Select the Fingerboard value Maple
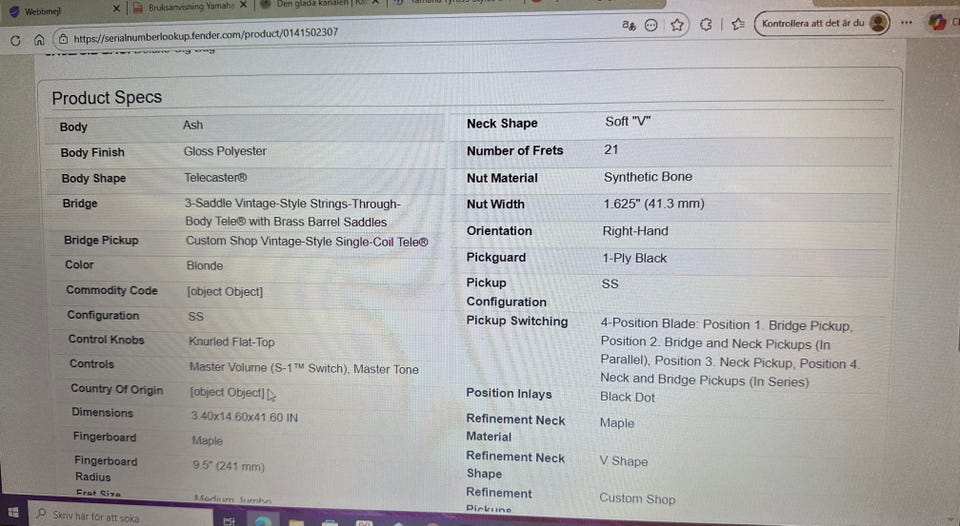Screen dimensions: 960x526 (x=208, y=440)
